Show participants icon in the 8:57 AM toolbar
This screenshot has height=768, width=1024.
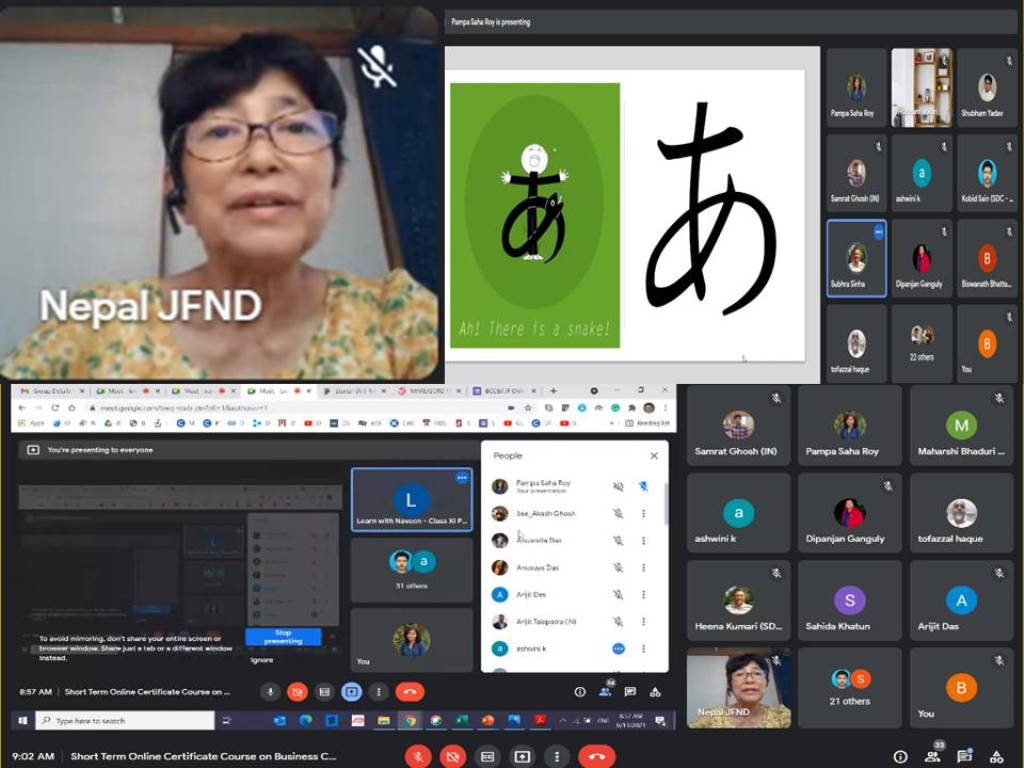tap(605, 691)
